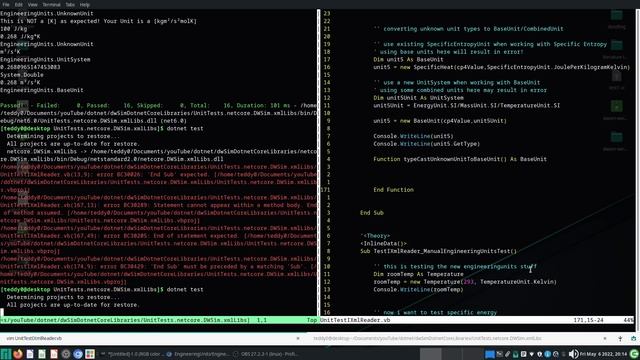Switch to the EngineeringUnits browser window
Viewport: 640px width, 360px height.
tap(198, 354)
